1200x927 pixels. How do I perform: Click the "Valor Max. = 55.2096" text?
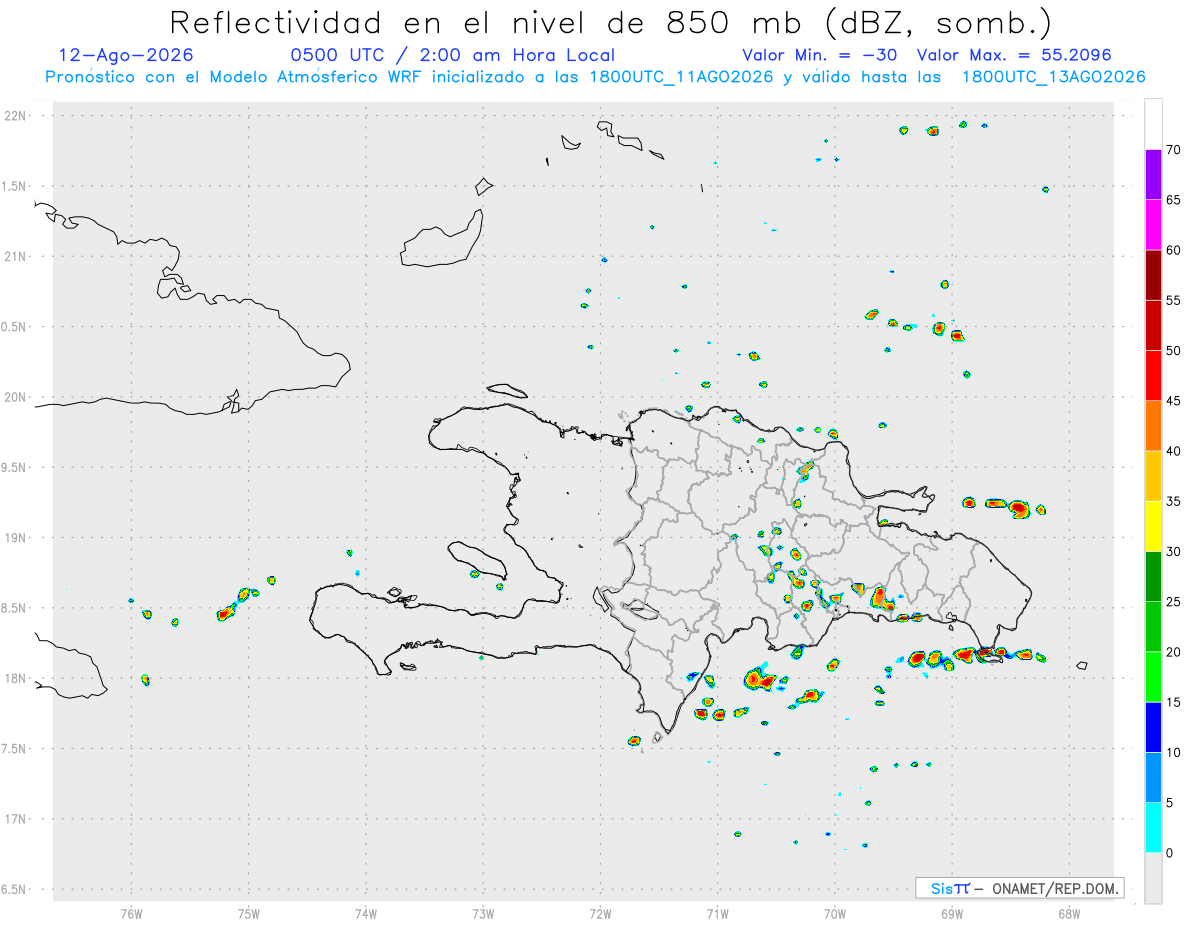(x=1014, y=55)
